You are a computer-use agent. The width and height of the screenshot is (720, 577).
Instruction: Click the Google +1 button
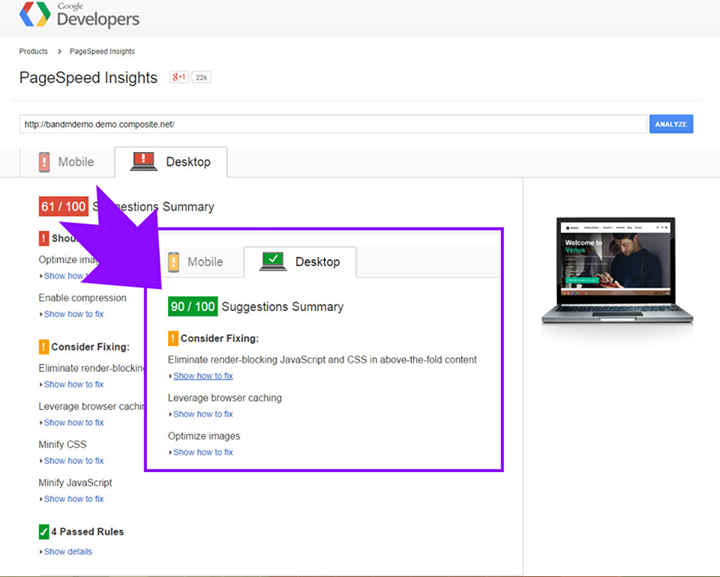click(x=179, y=77)
